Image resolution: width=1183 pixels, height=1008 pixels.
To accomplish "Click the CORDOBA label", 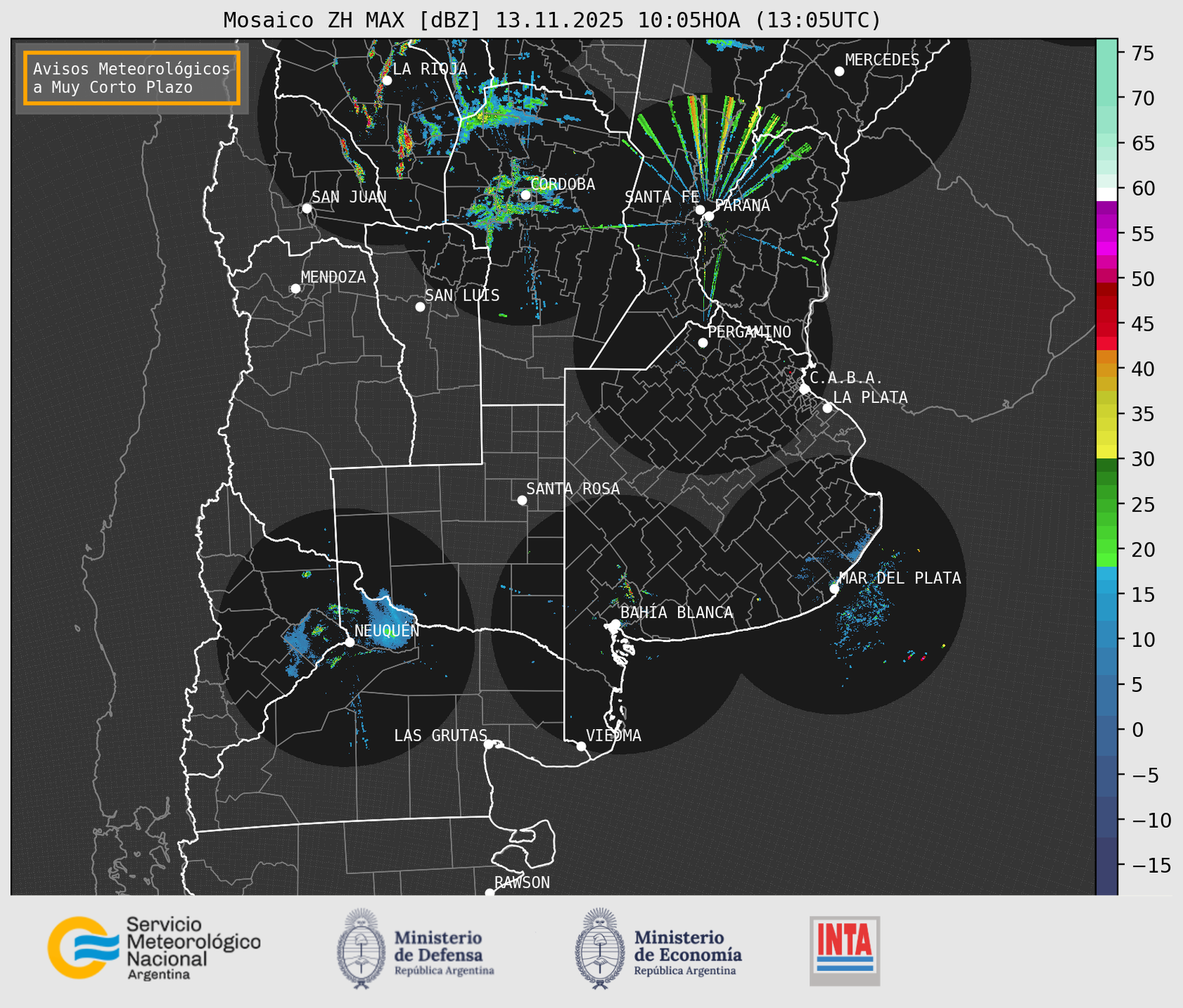I will tap(562, 184).
